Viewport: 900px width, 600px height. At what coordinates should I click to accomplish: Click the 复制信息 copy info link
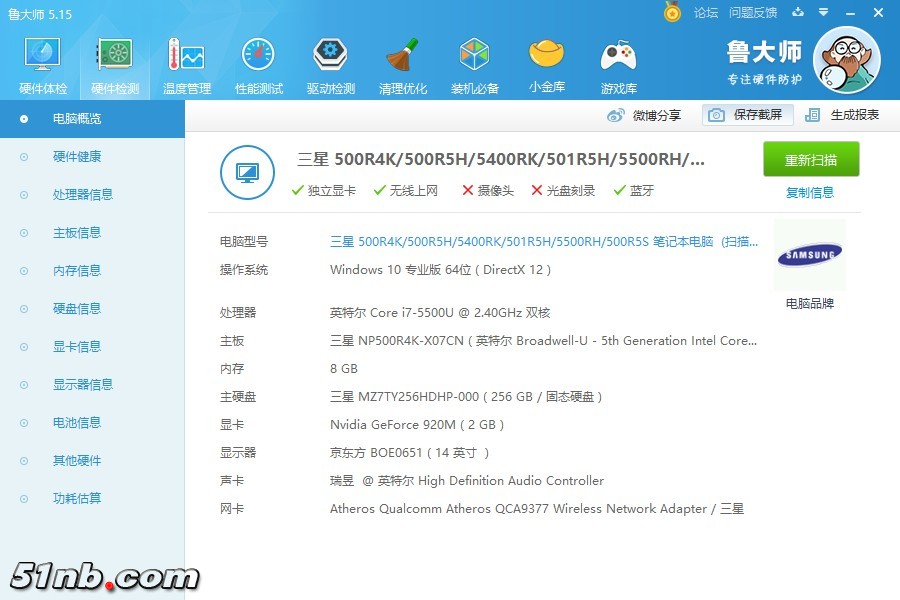pos(810,193)
